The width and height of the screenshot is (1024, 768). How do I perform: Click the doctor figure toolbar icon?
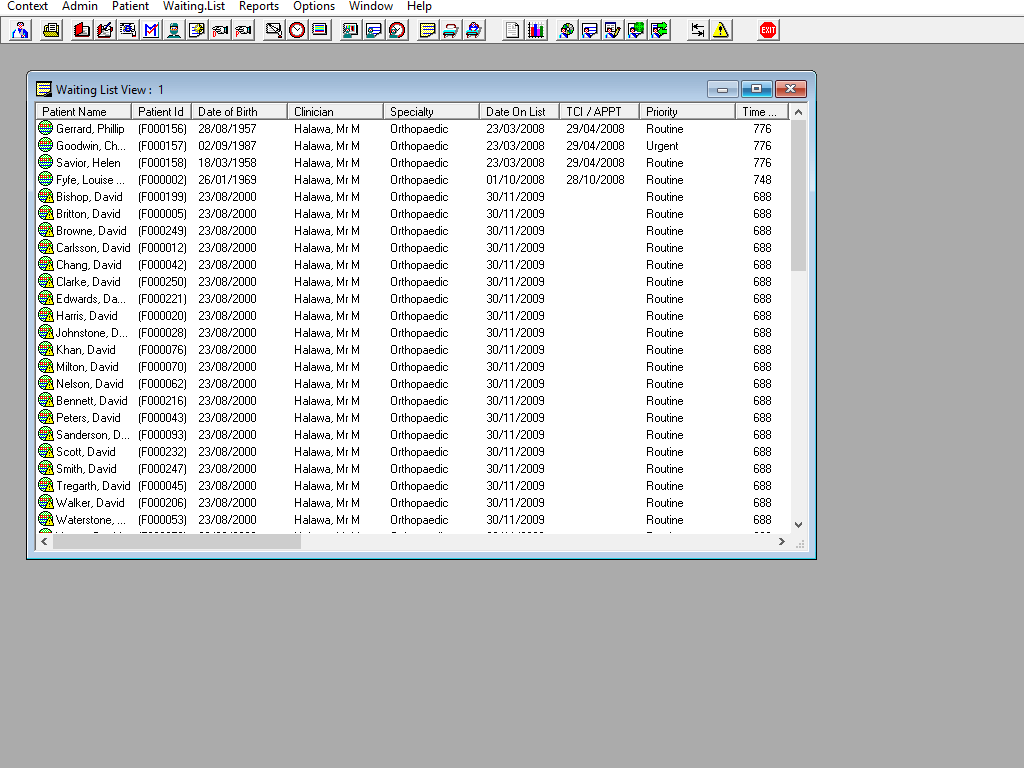[20, 30]
